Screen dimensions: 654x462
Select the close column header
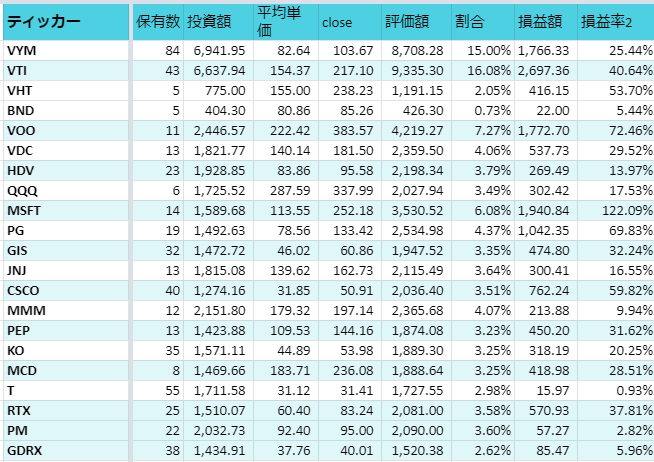click(x=350, y=22)
